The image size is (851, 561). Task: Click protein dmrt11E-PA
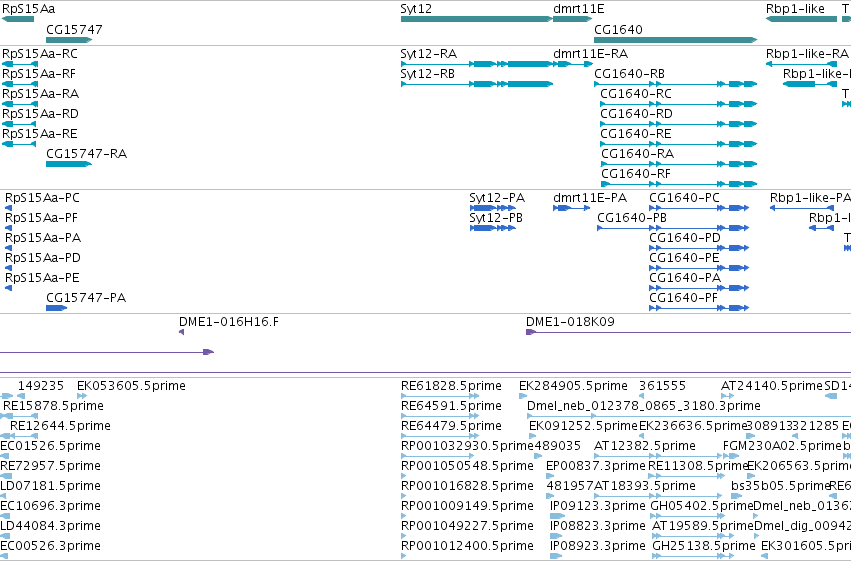click(589, 198)
